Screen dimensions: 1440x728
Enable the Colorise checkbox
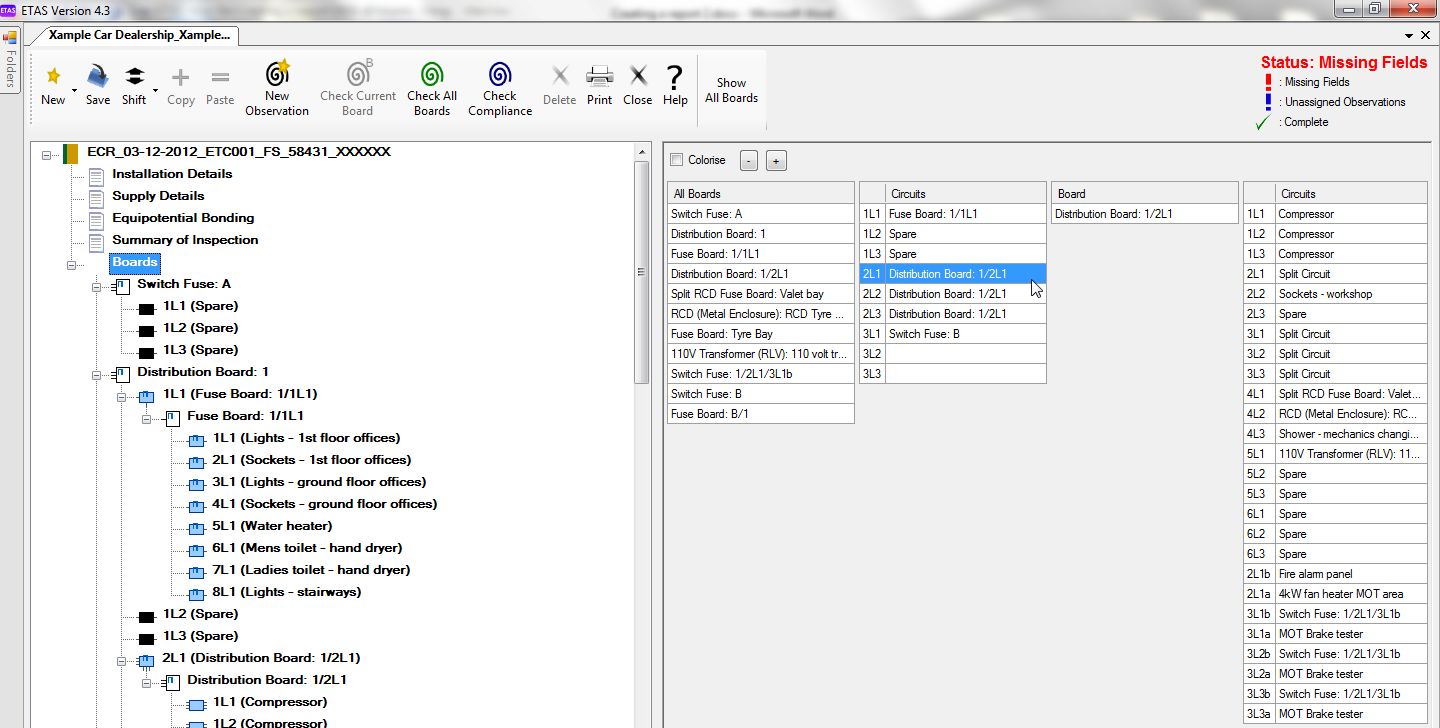pyautogui.click(x=676, y=160)
